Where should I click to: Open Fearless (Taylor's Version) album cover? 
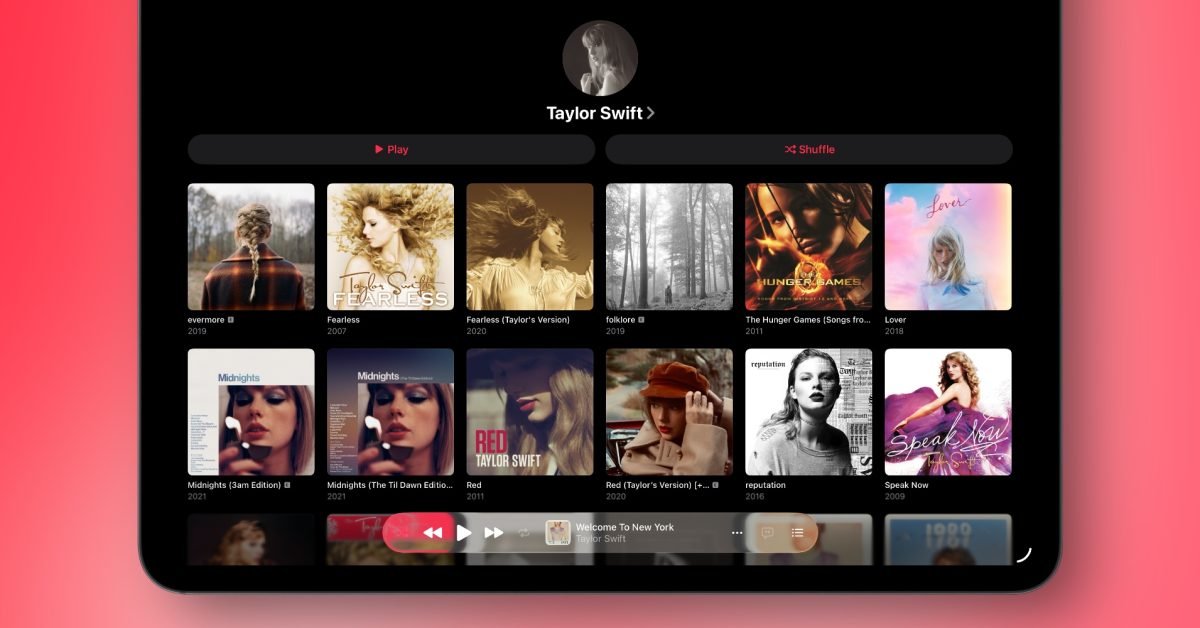pyautogui.click(x=530, y=246)
